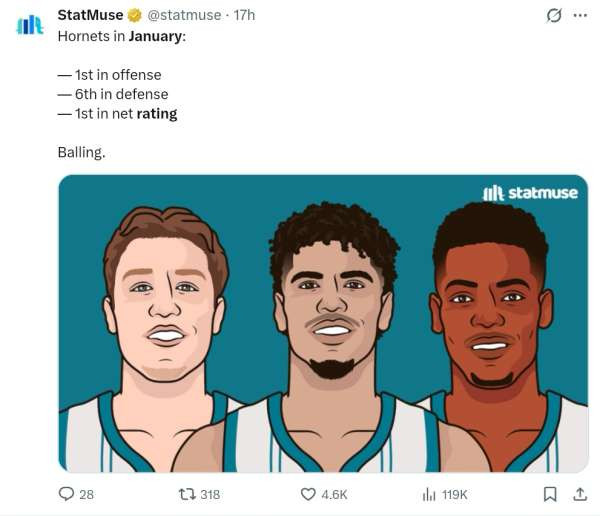Screen dimensions: 600x516
Task: Click the "Hornets in January" text line
Action: (x=122, y=36)
